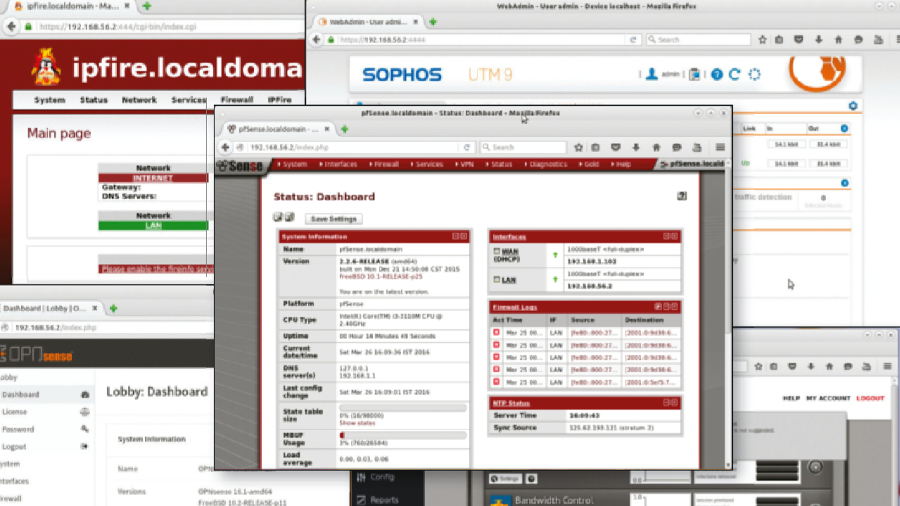Open the pfSense Diagnostics menu

(x=546, y=164)
